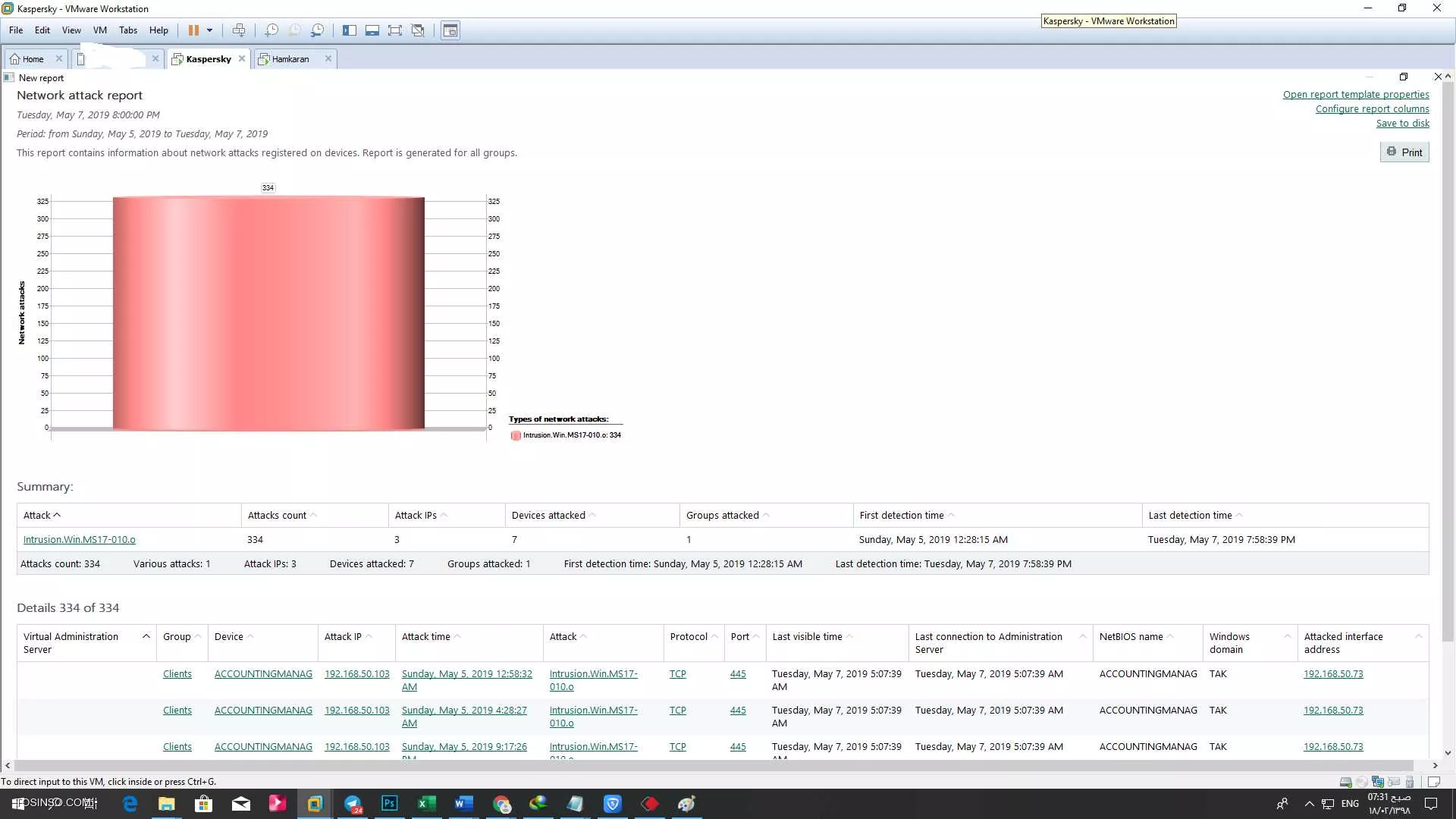Open File Explorer from taskbar

(166, 804)
